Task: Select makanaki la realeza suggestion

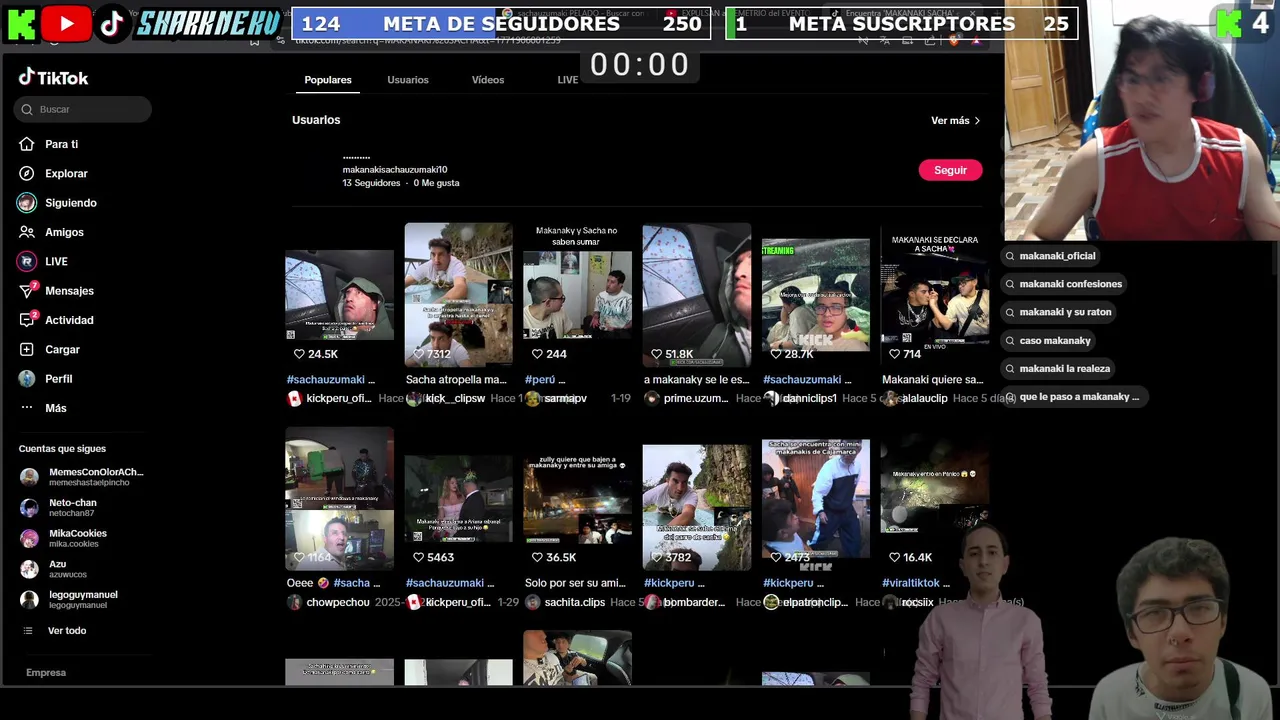Action: pos(1057,368)
